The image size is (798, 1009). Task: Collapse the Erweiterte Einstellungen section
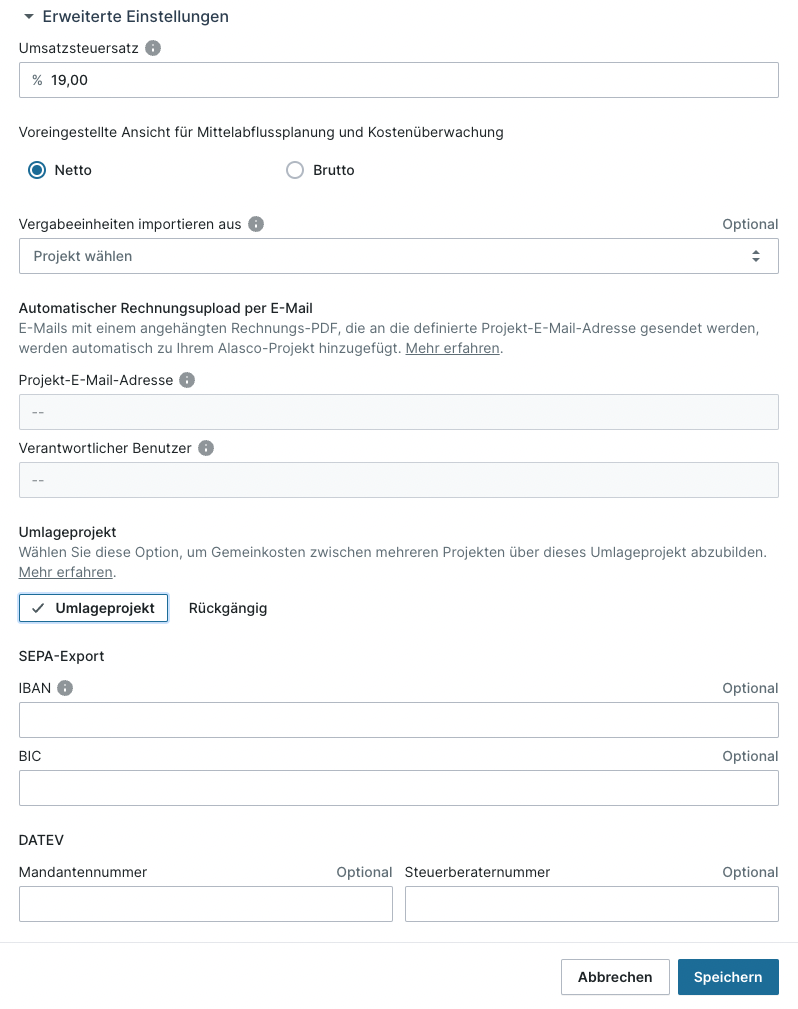28,17
